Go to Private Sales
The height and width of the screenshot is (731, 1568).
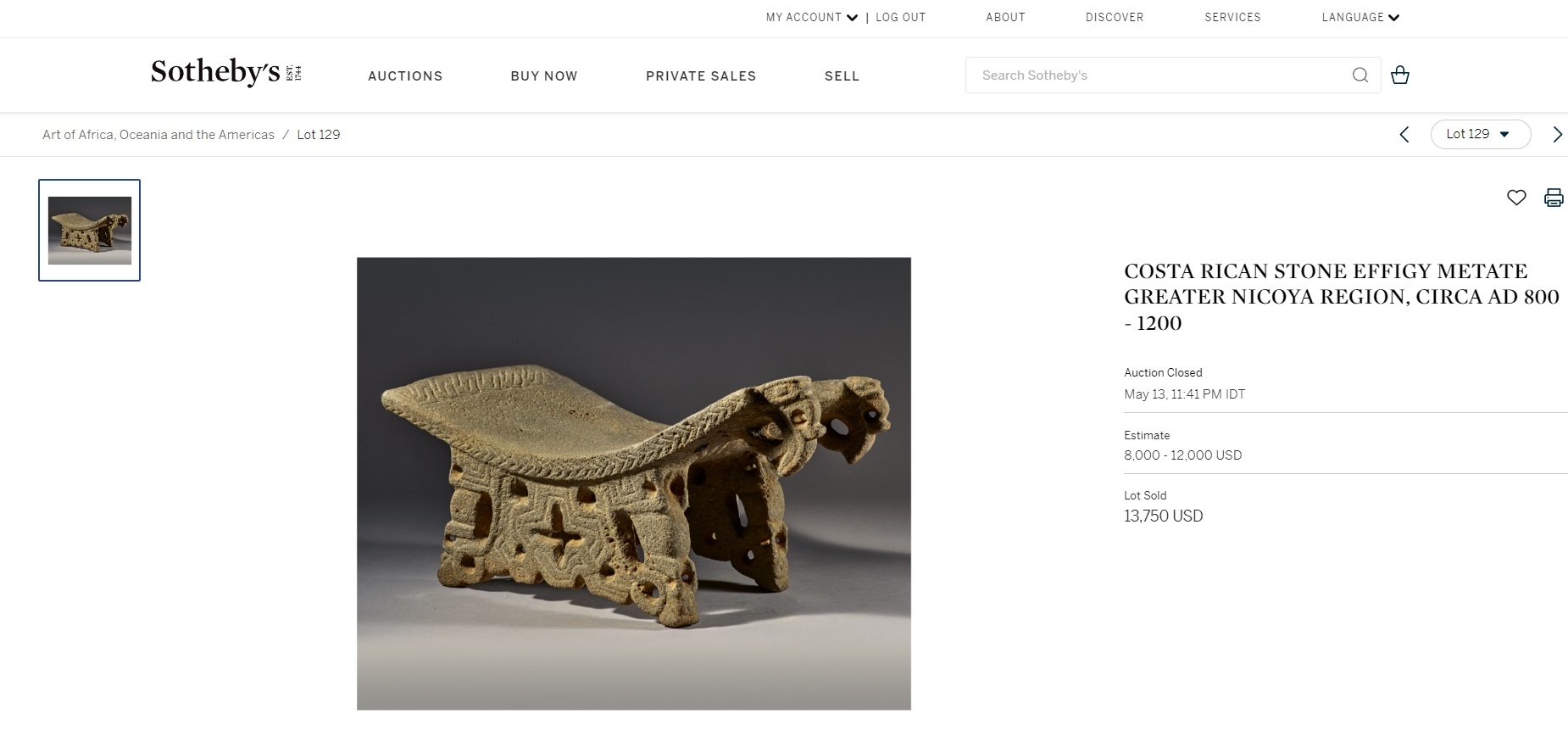(x=701, y=76)
